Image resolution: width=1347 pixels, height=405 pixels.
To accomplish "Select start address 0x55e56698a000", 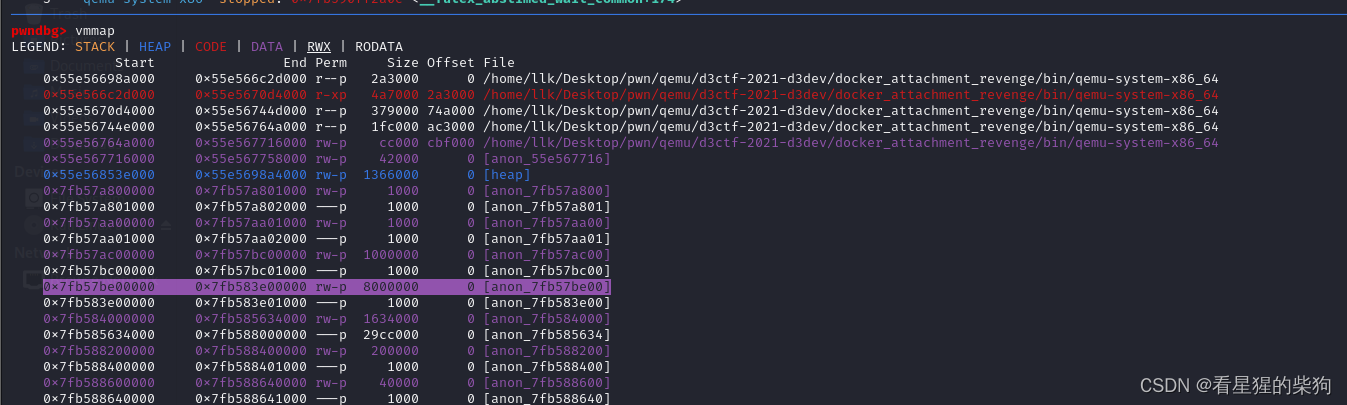I will [x=99, y=79].
